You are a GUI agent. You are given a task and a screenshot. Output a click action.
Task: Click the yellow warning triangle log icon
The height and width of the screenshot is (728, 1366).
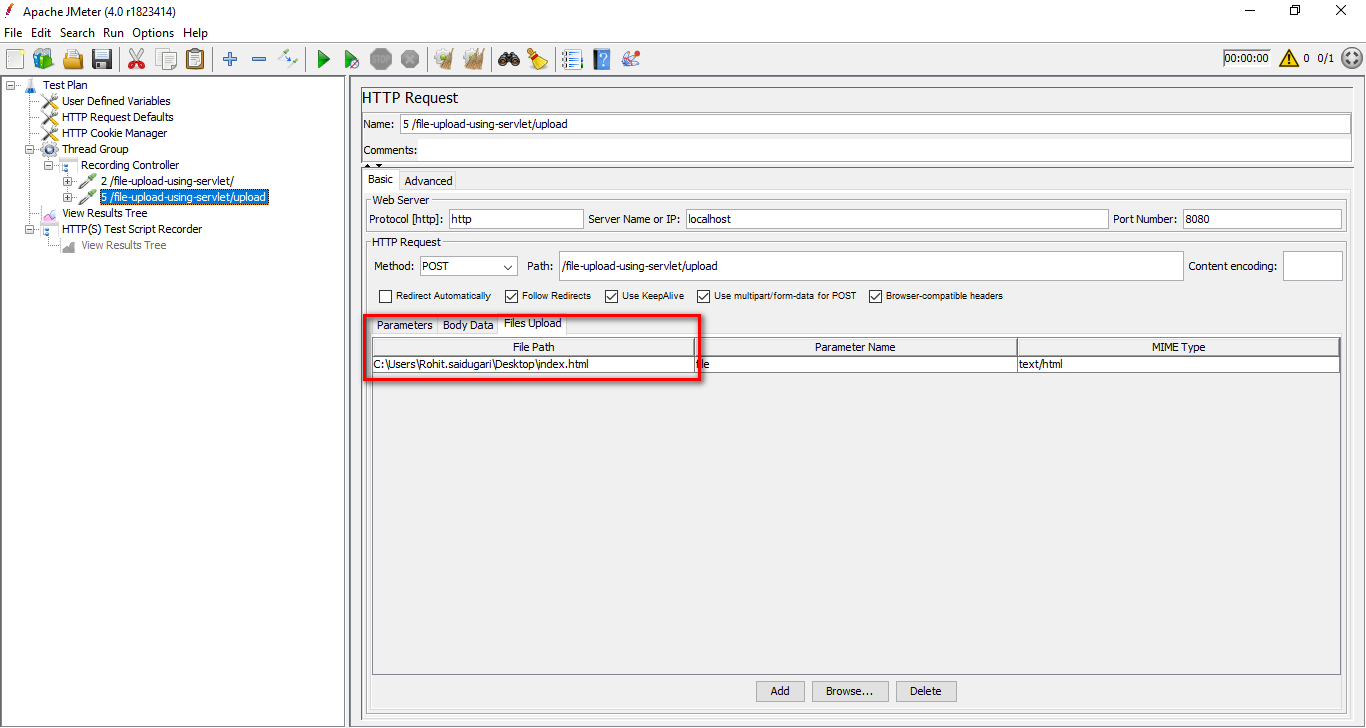tap(1288, 58)
